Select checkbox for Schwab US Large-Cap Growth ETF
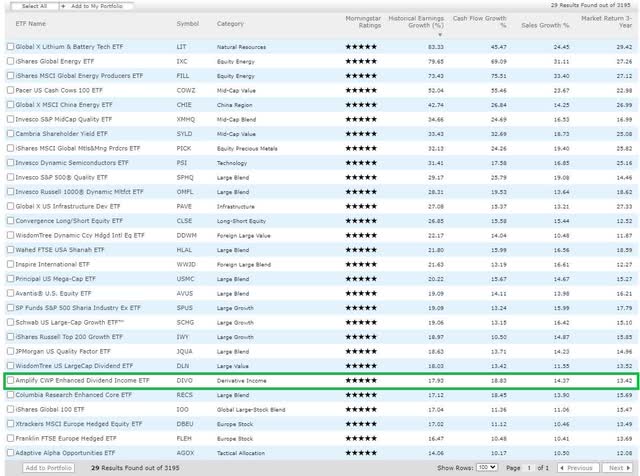Screen dimensions: 640x476 [x=11, y=322]
